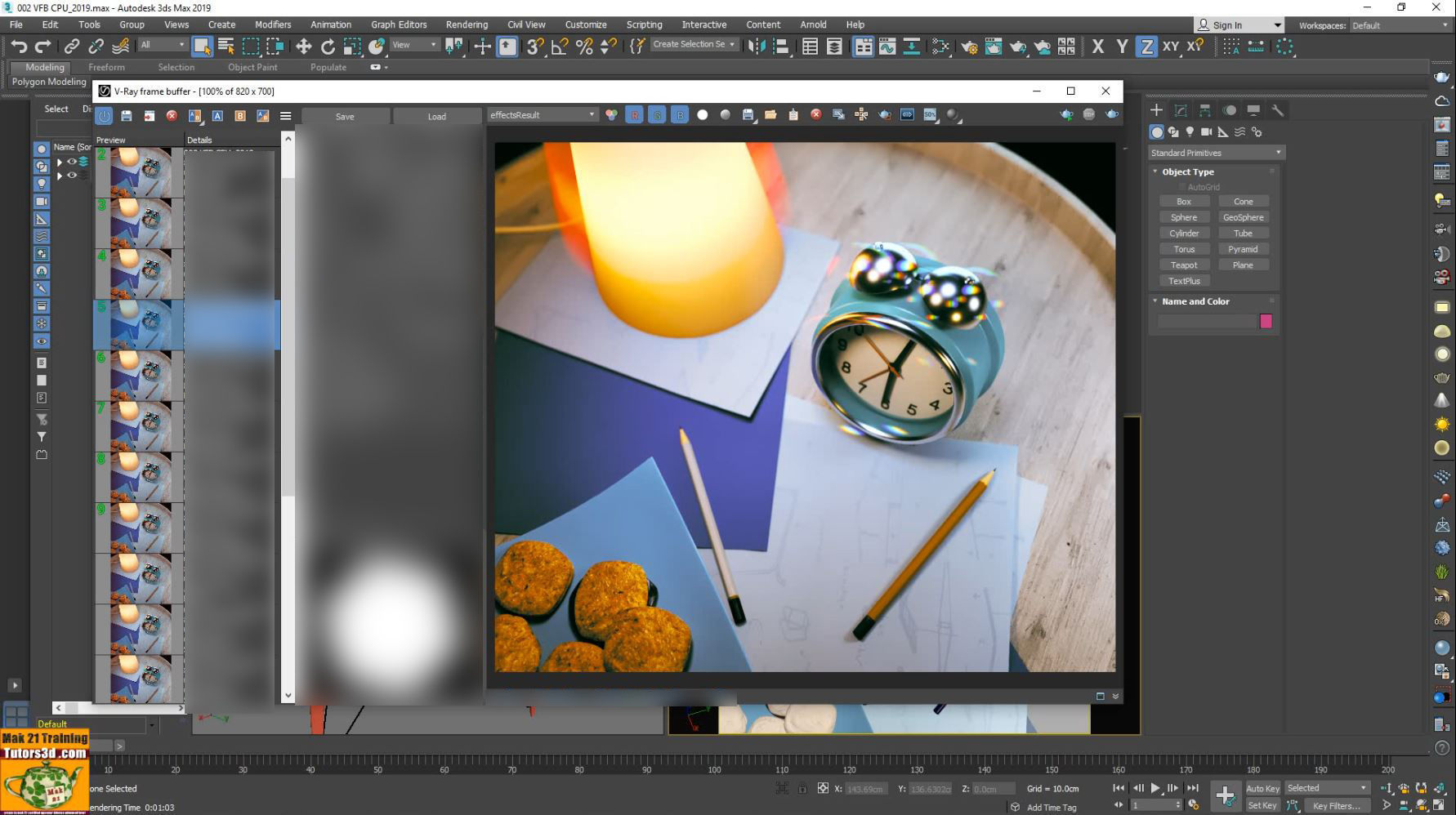Toggle the Auto Key mode
This screenshot has height=815, width=1456.
(1262, 788)
